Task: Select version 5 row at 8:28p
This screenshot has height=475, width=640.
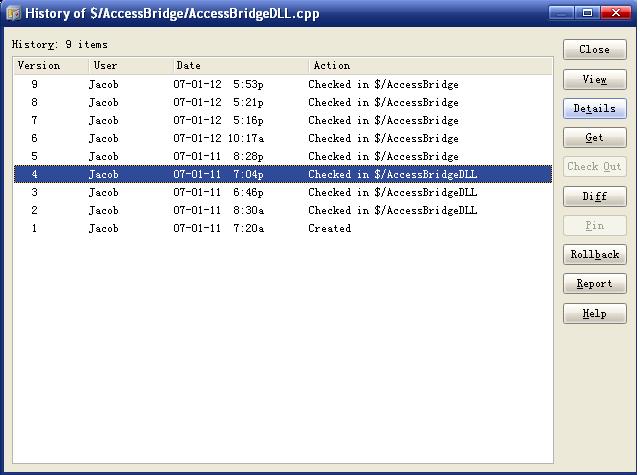Action: (283, 156)
